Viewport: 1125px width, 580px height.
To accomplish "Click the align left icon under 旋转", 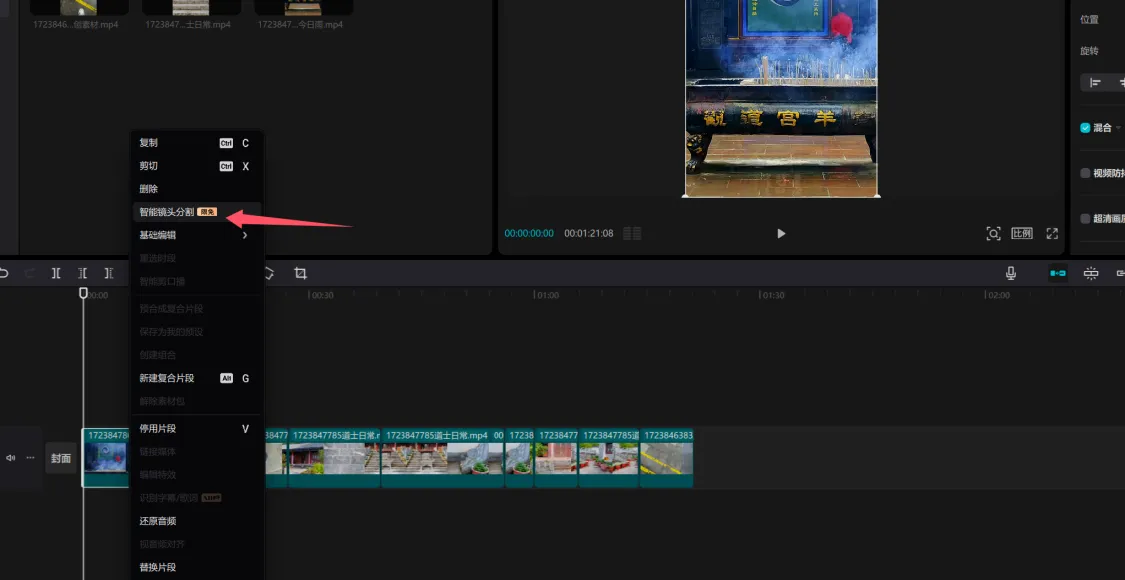I will (1095, 83).
